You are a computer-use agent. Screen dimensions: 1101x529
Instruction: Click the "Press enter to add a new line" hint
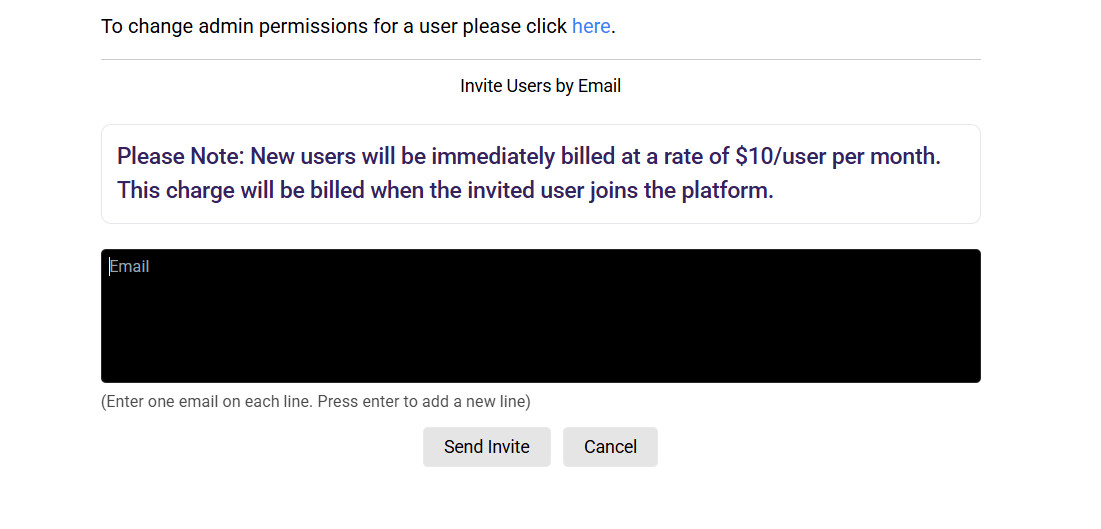point(424,402)
